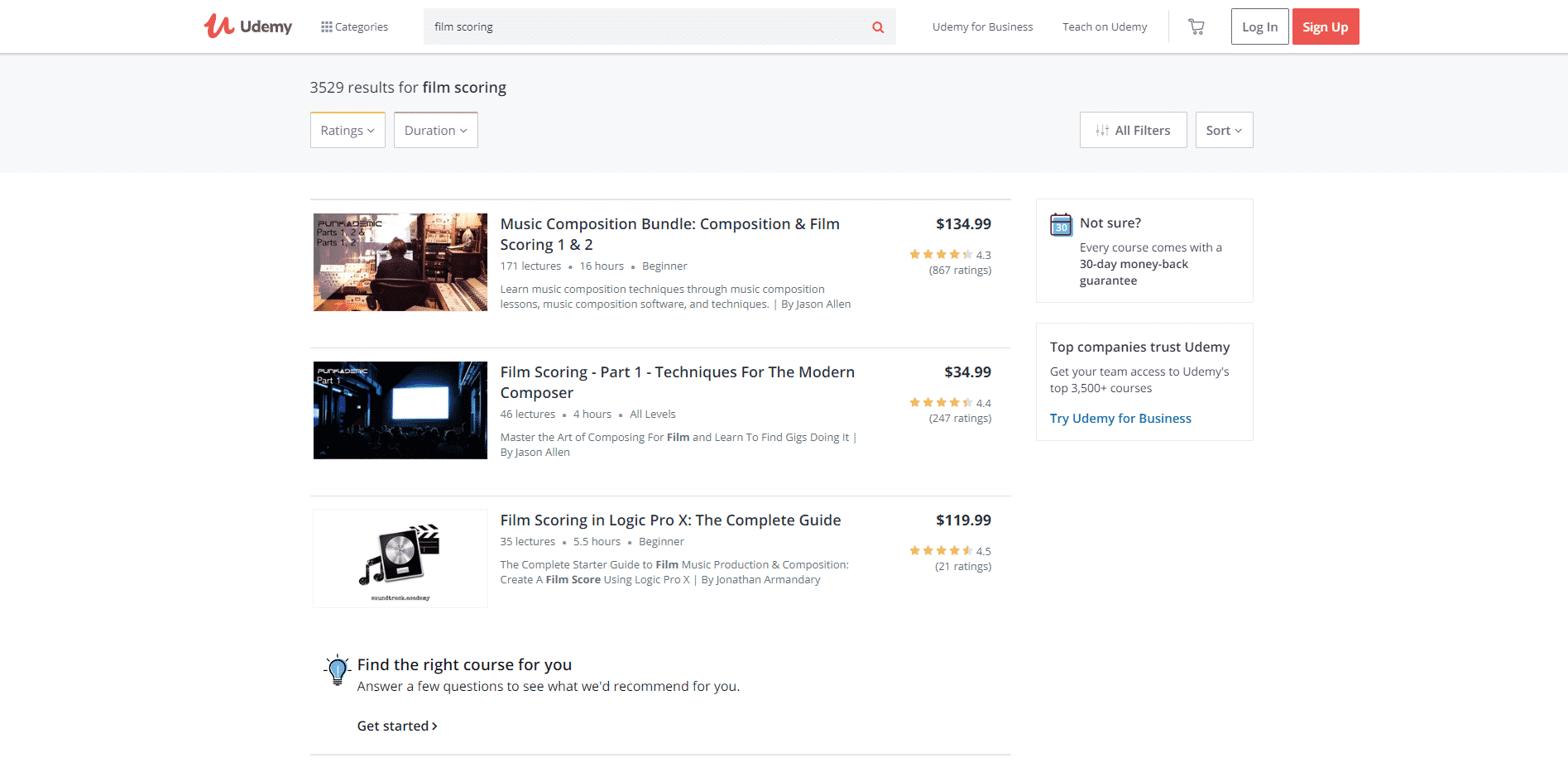Open the shopping cart icon
The image size is (1568, 767).
1196,26
